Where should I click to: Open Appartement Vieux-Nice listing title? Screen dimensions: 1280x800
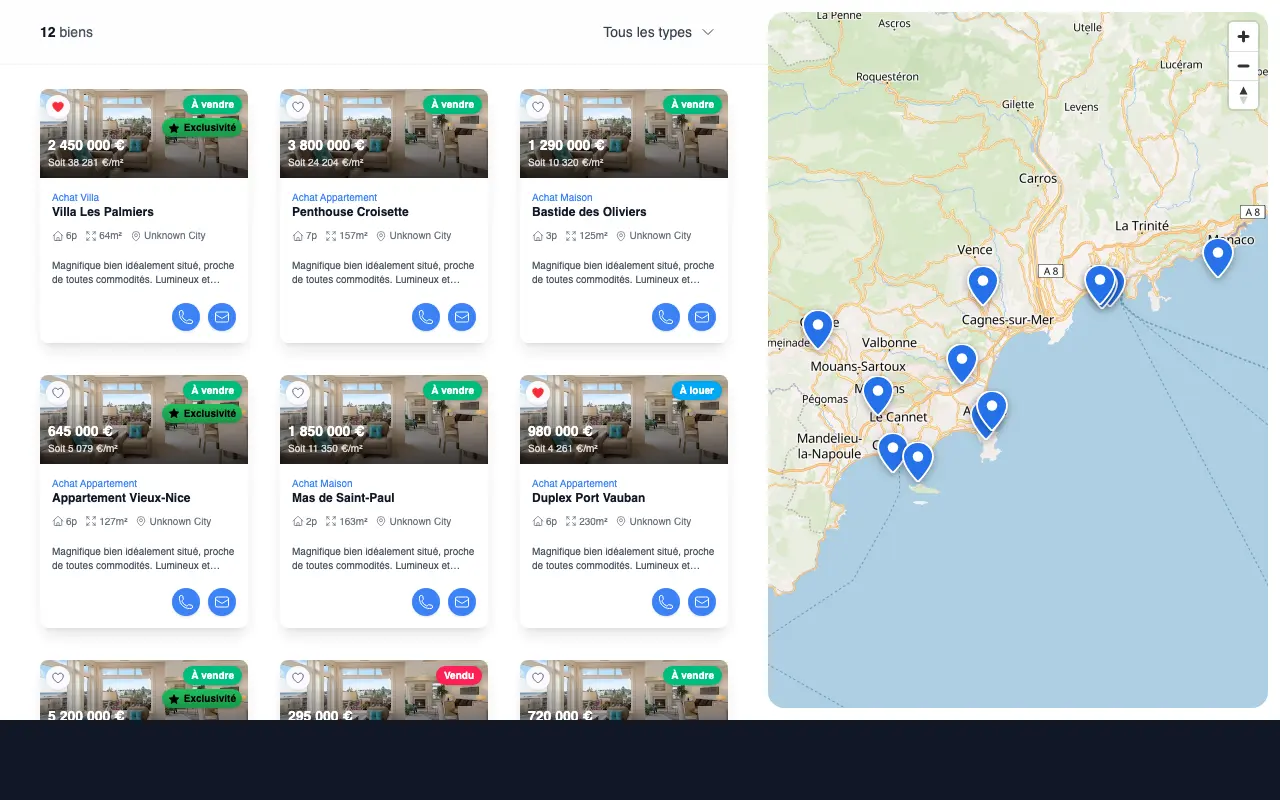(x=121, y=498)
